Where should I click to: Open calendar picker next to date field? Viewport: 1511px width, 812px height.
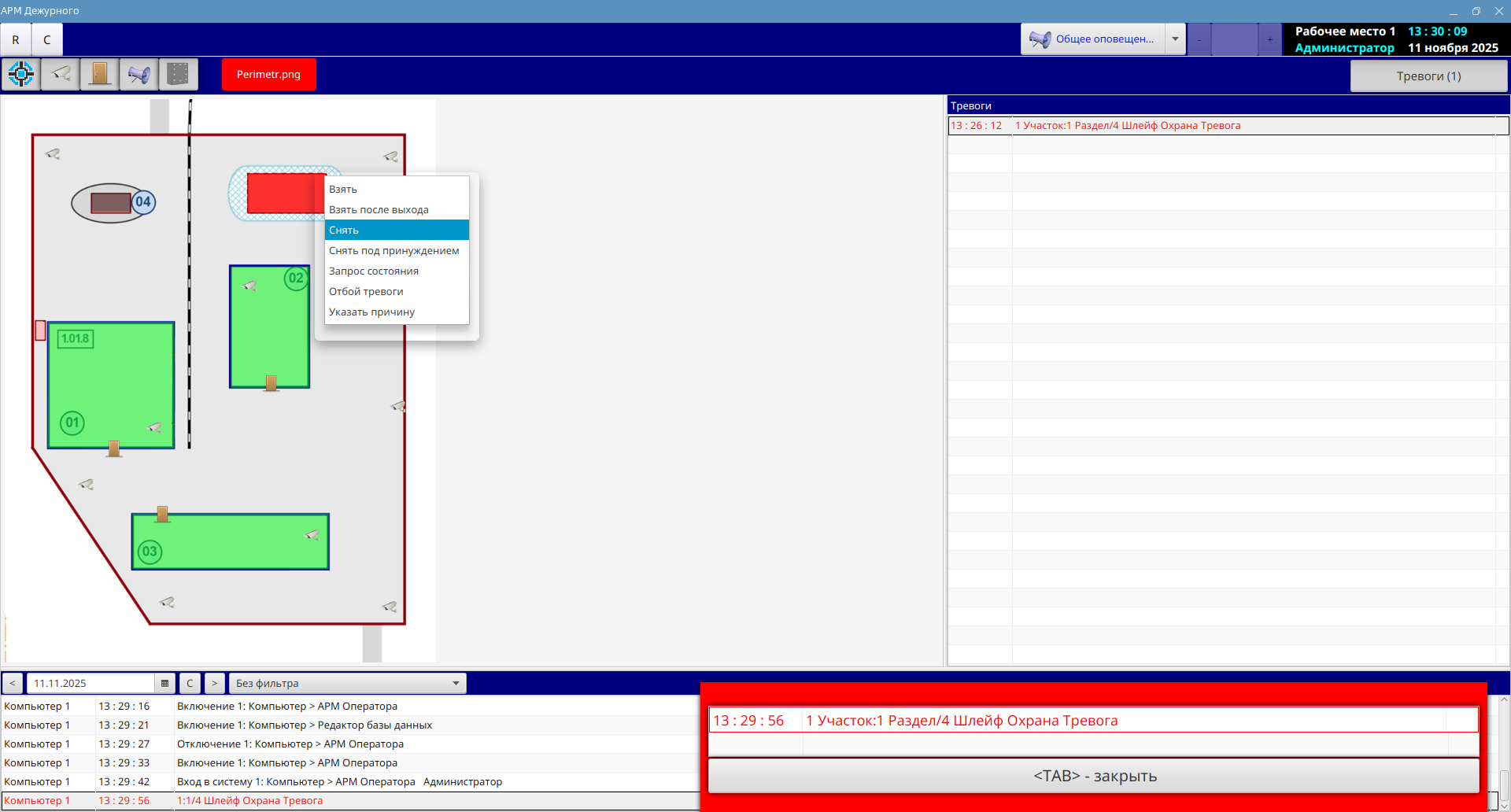(x=164, y=683)
